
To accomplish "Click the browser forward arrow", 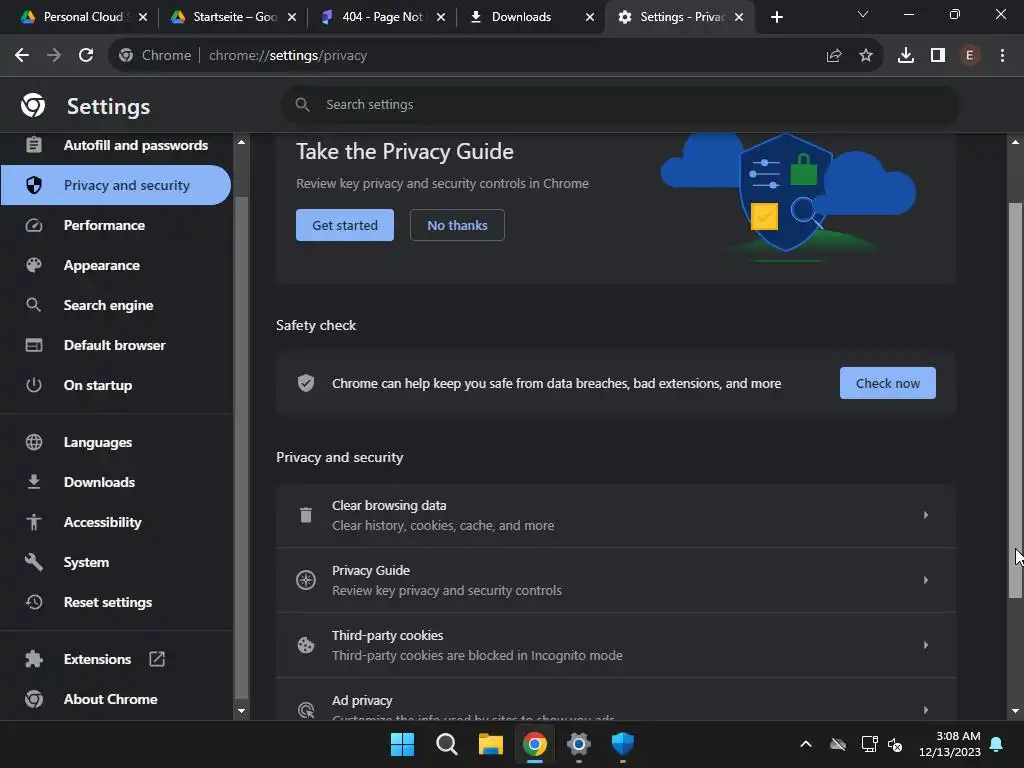I will (54, 56).
